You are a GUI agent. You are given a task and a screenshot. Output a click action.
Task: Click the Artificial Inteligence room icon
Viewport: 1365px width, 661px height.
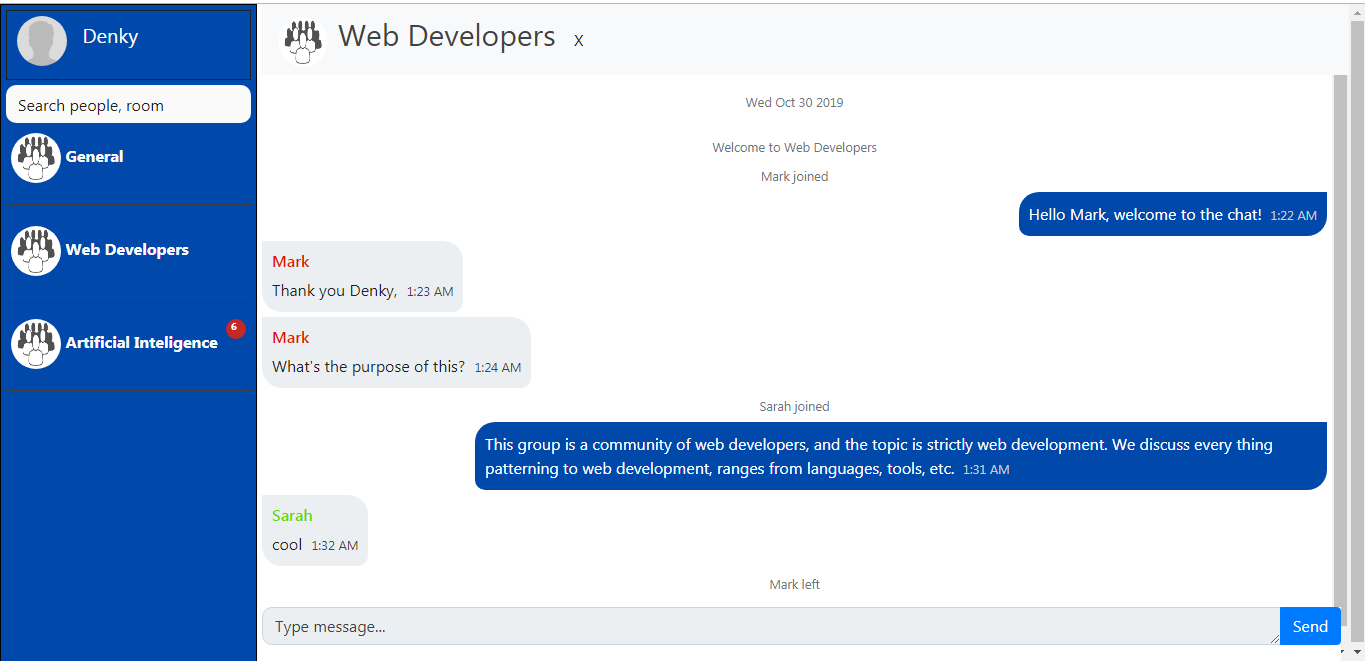(36, 343)
